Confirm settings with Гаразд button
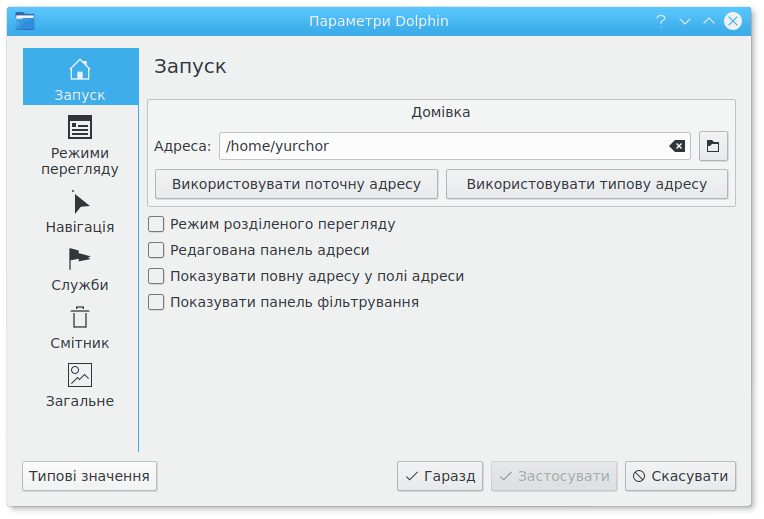 (440, 476)
